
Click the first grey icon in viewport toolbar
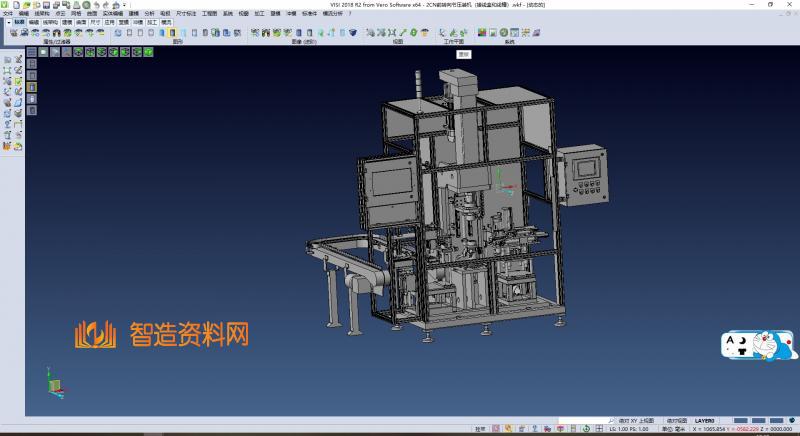point(32,52)
